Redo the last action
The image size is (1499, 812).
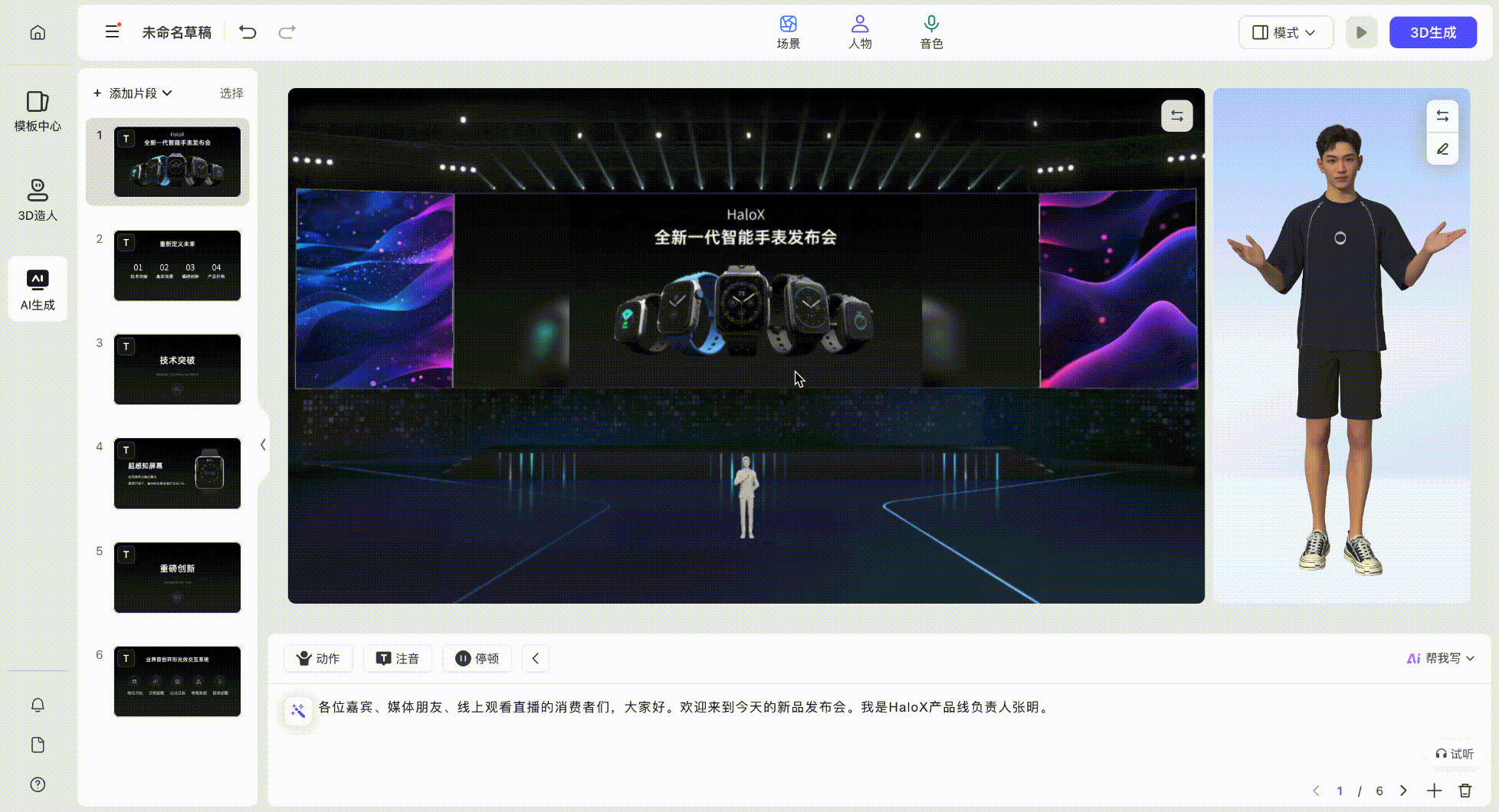(287, 32)
